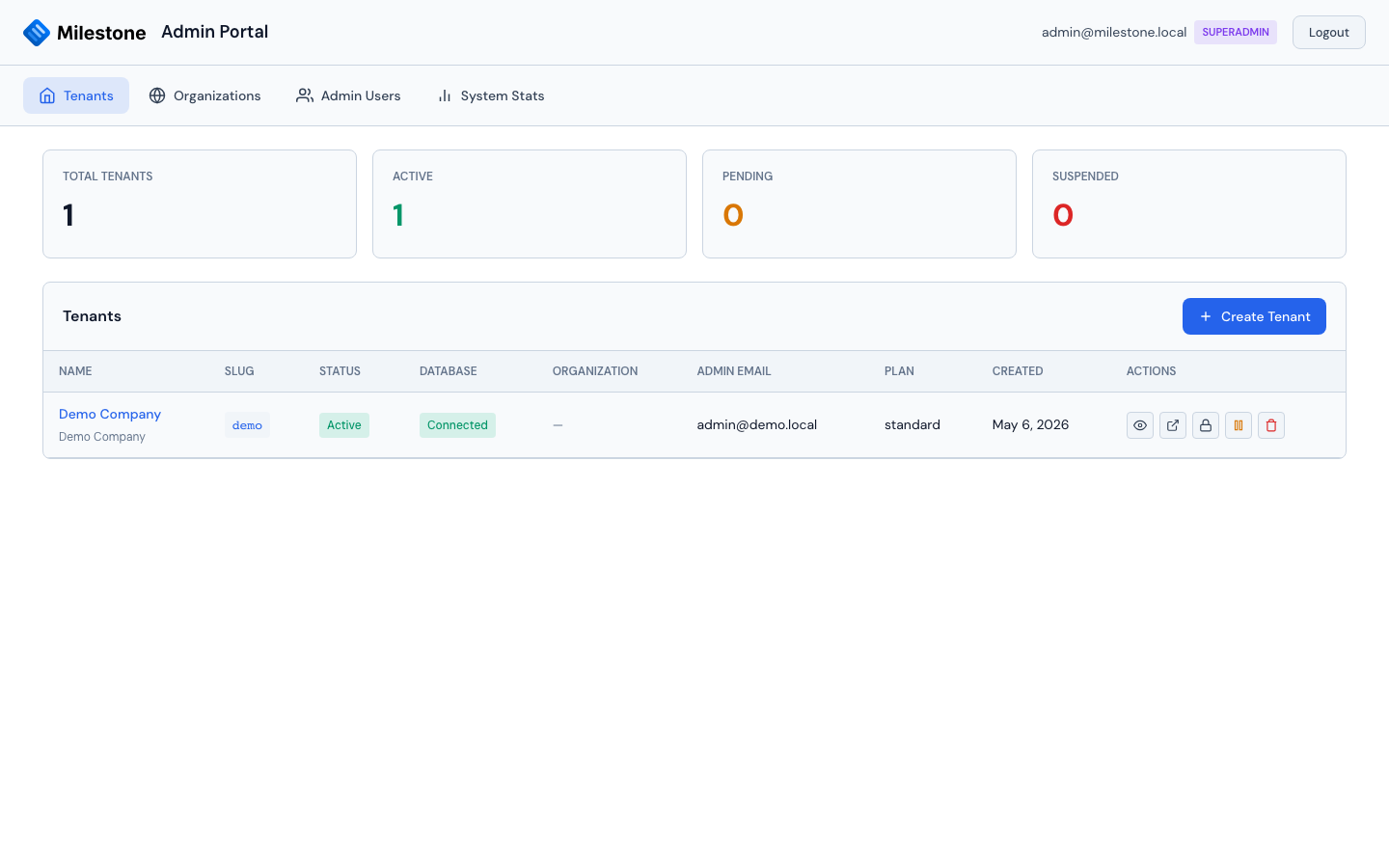1389x868 pixels.
Task: Switch to the Organizations tab
Action: pos(204,95)
